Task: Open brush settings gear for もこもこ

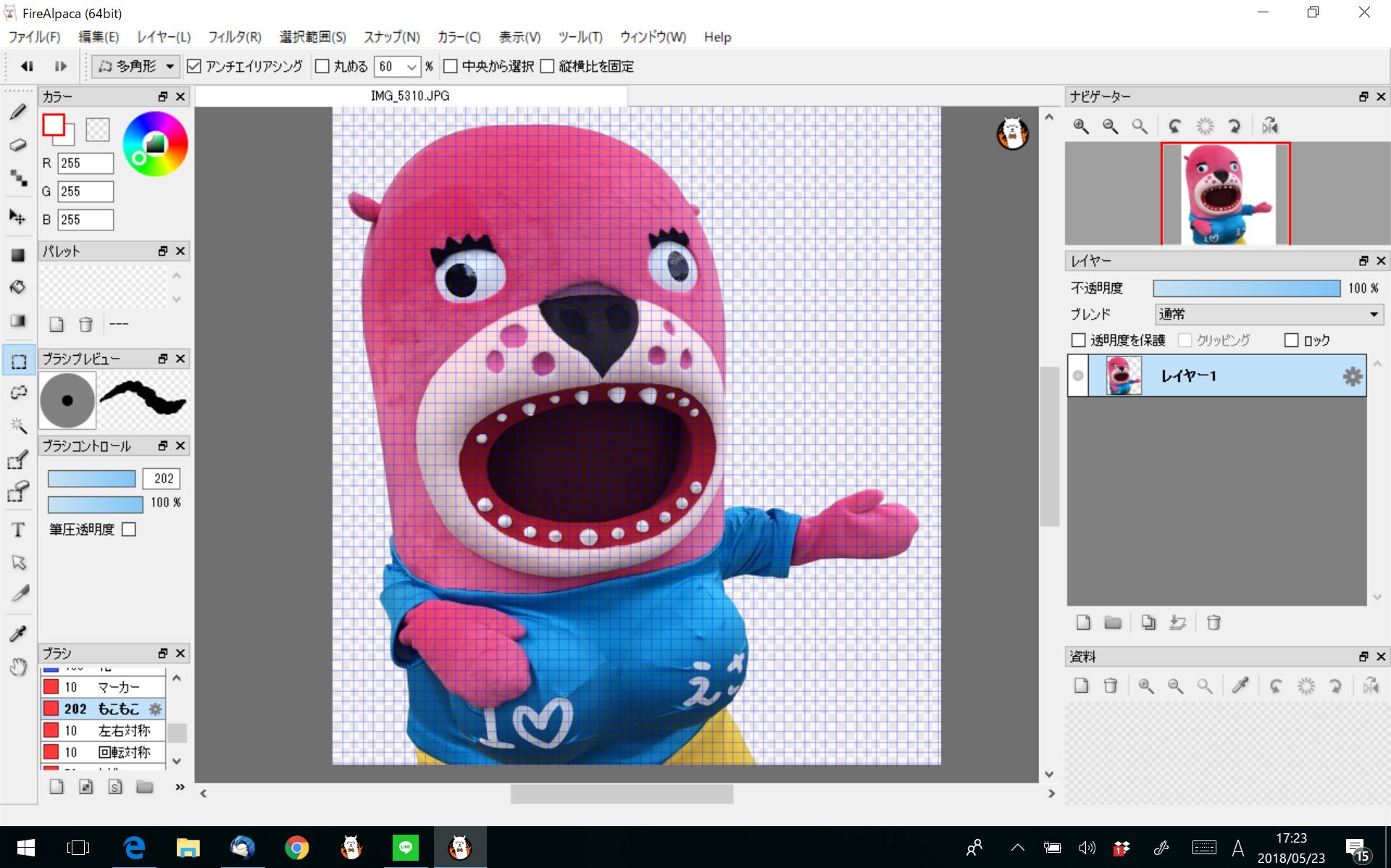Action: point(155,709)
